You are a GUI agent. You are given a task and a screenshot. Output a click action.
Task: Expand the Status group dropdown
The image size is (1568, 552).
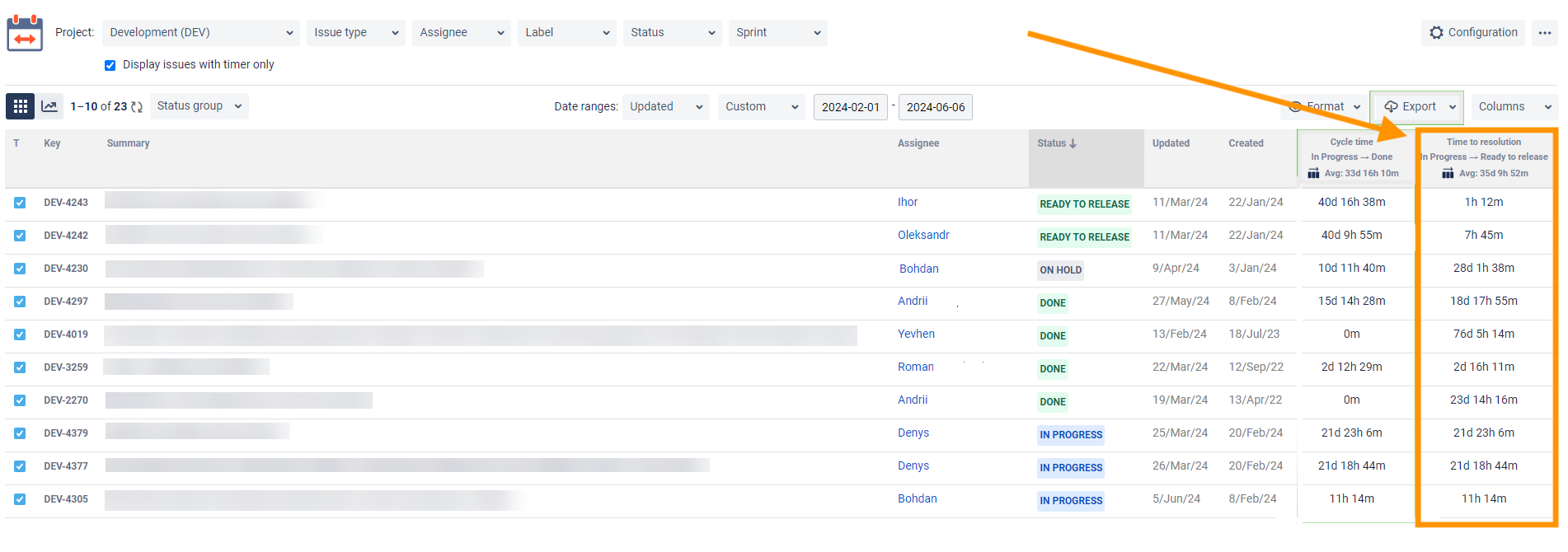[200, 106]
